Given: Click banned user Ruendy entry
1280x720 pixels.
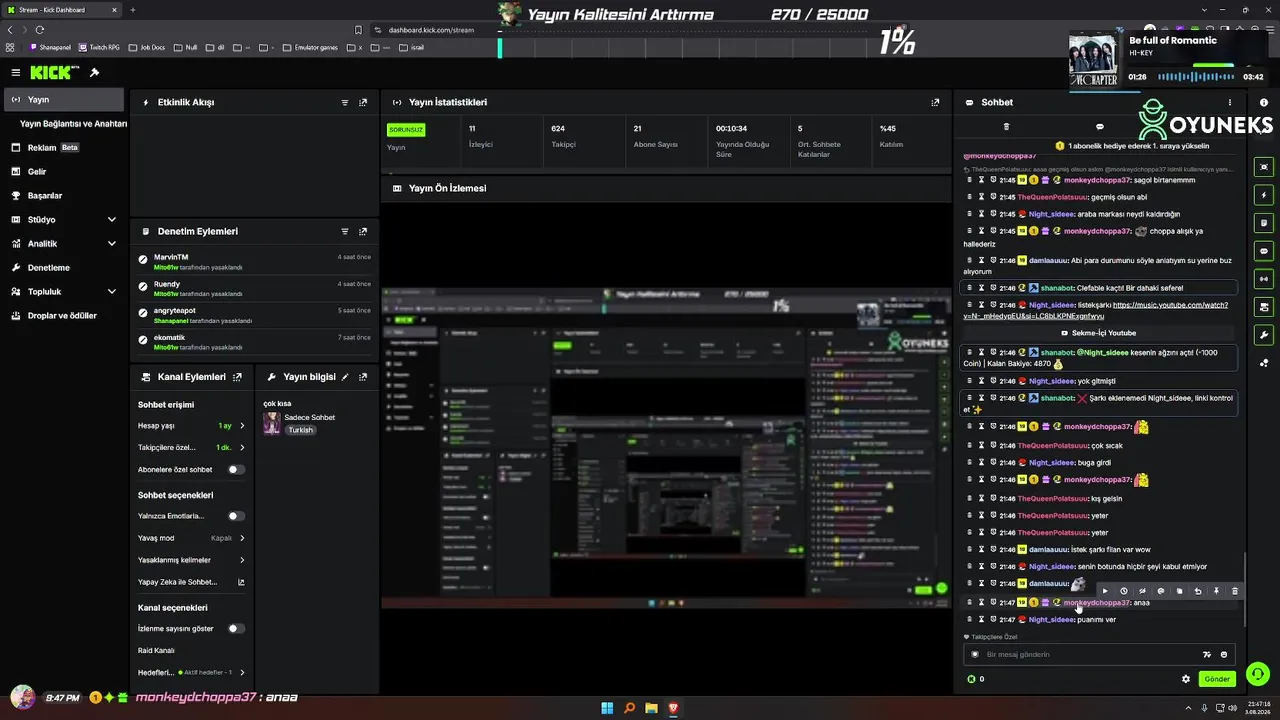Looking at the screenshot, I should tap(255, 288).
